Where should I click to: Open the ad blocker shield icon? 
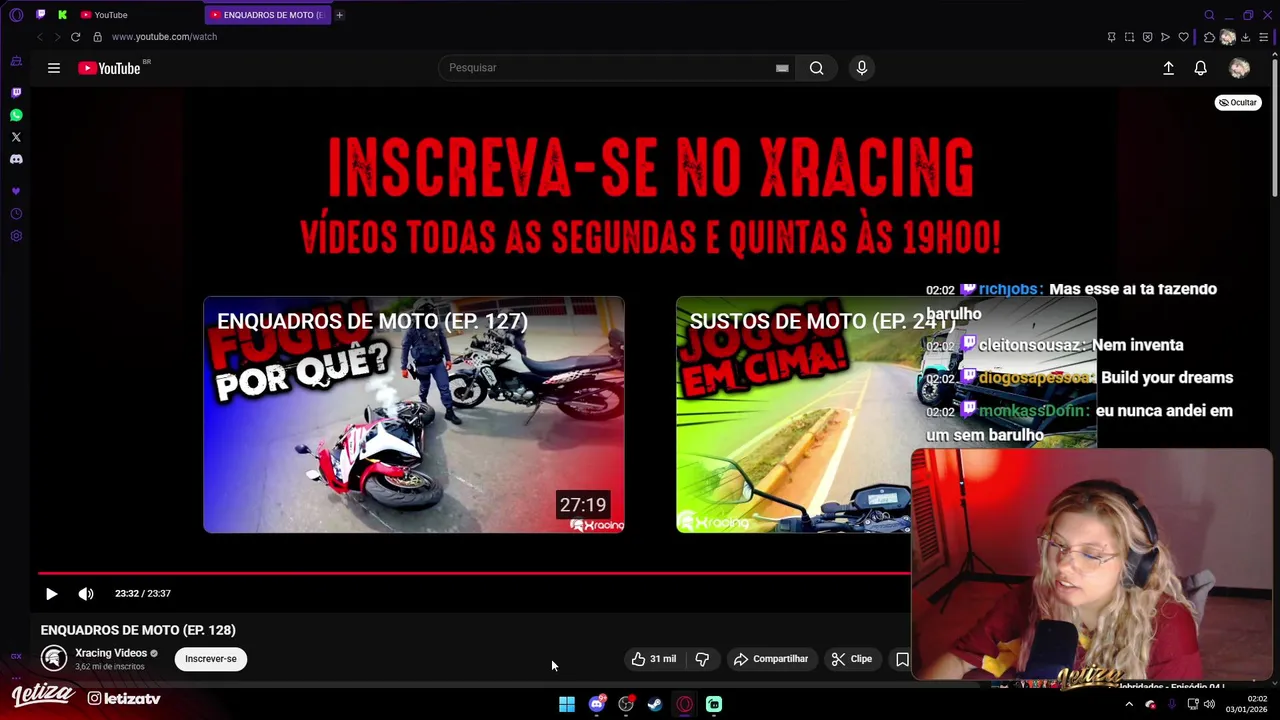[x=1147, y=37]
